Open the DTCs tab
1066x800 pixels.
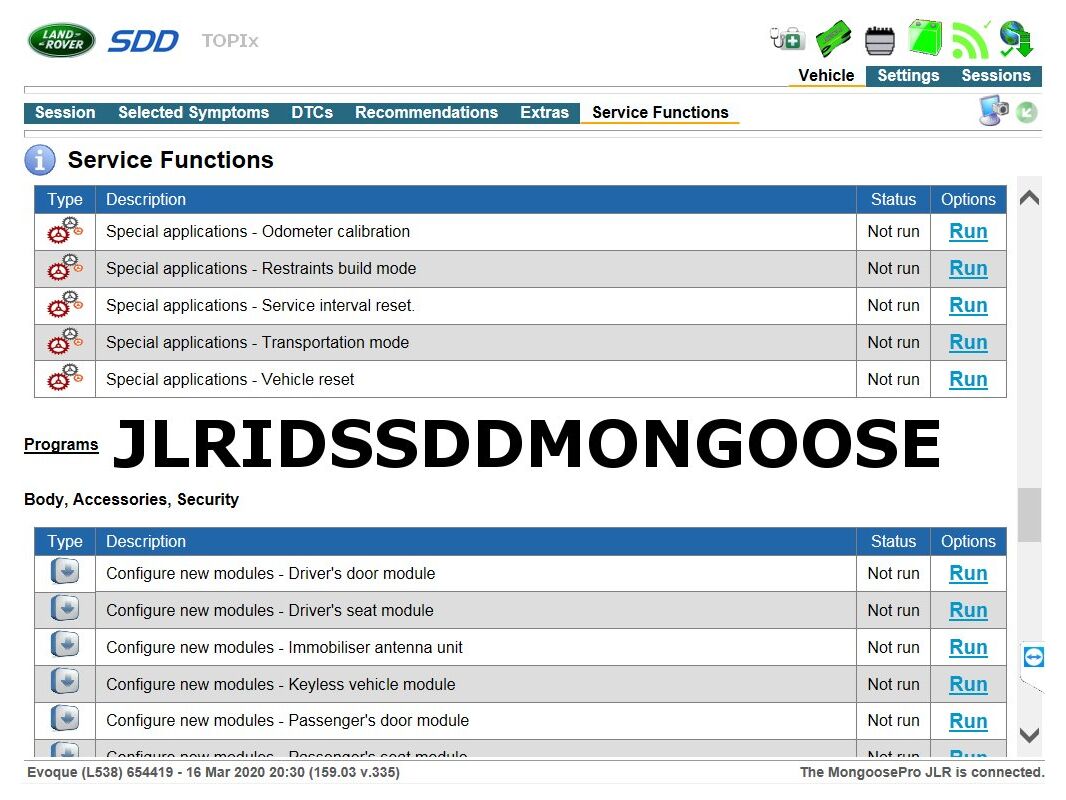[312, 112]
